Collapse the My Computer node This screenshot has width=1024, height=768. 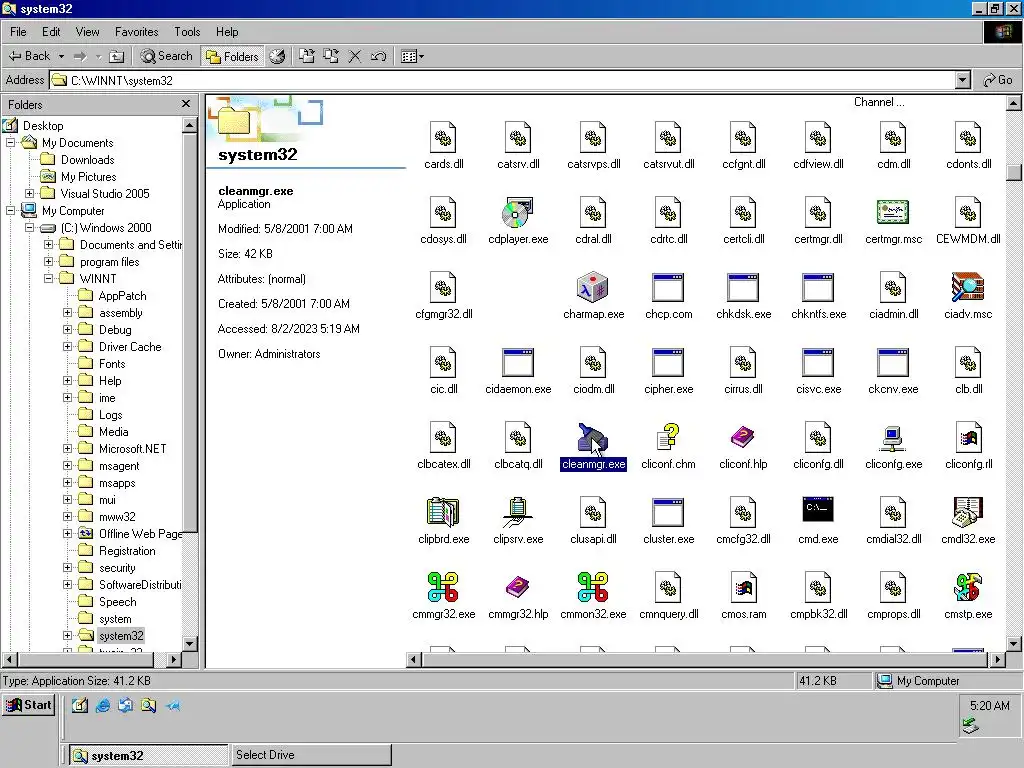point(10,210)
